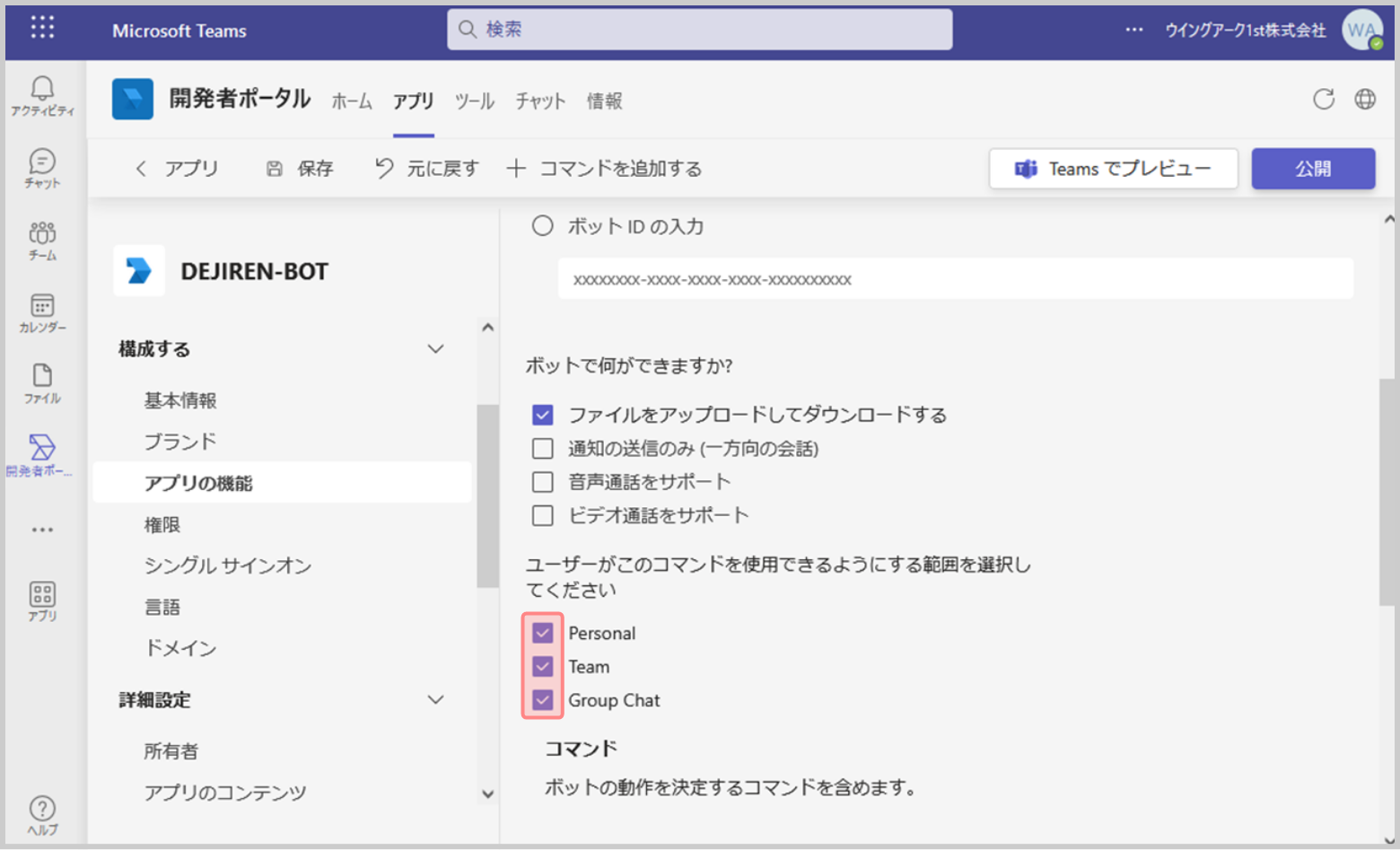Open the more options ellipsis in left rail

point(42,530)
